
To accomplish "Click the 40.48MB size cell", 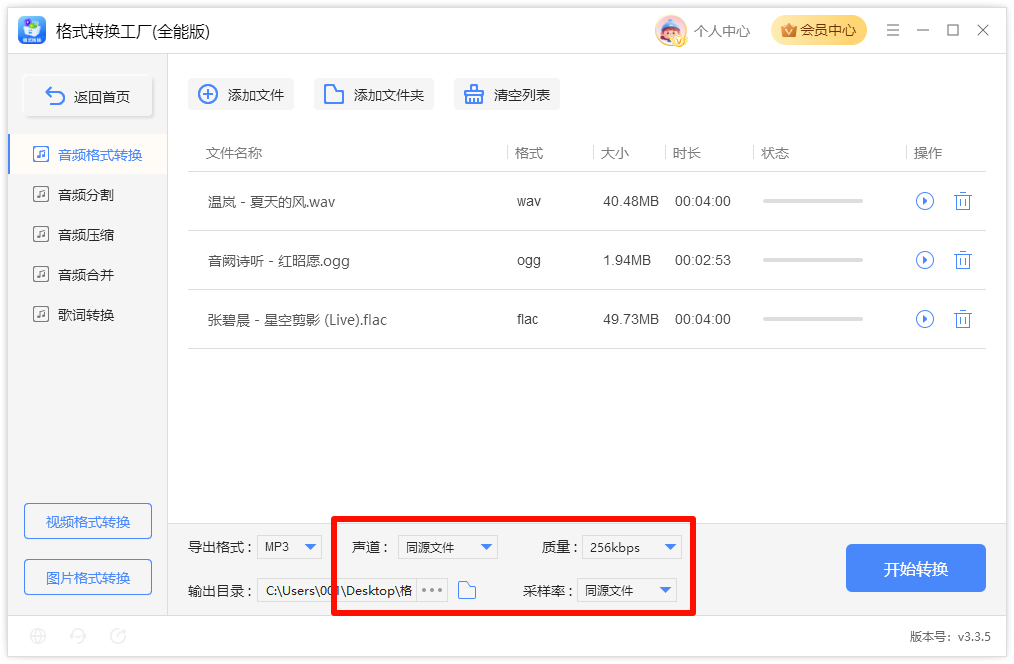I will (x=631, y=201).
